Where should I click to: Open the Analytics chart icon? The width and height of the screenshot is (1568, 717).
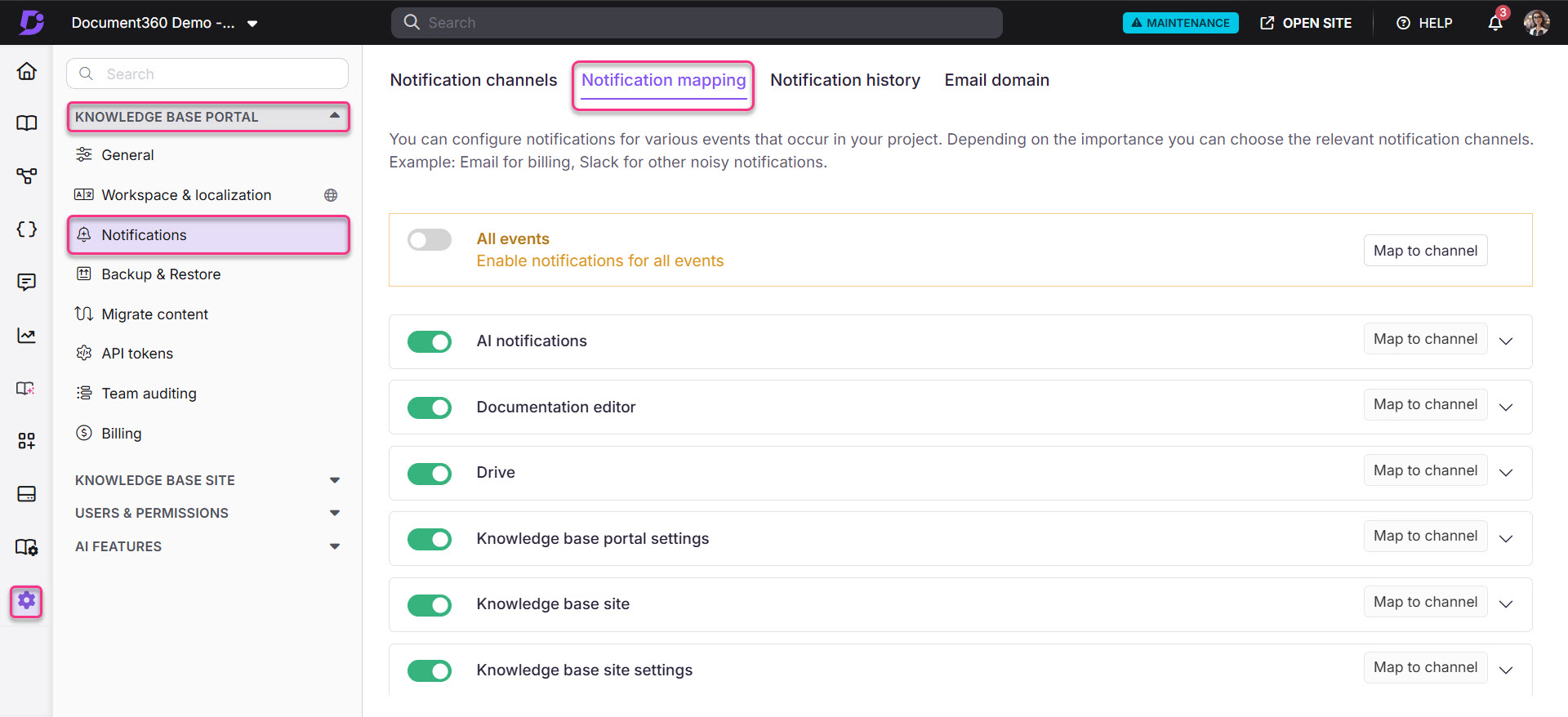(x=27, y=336)
